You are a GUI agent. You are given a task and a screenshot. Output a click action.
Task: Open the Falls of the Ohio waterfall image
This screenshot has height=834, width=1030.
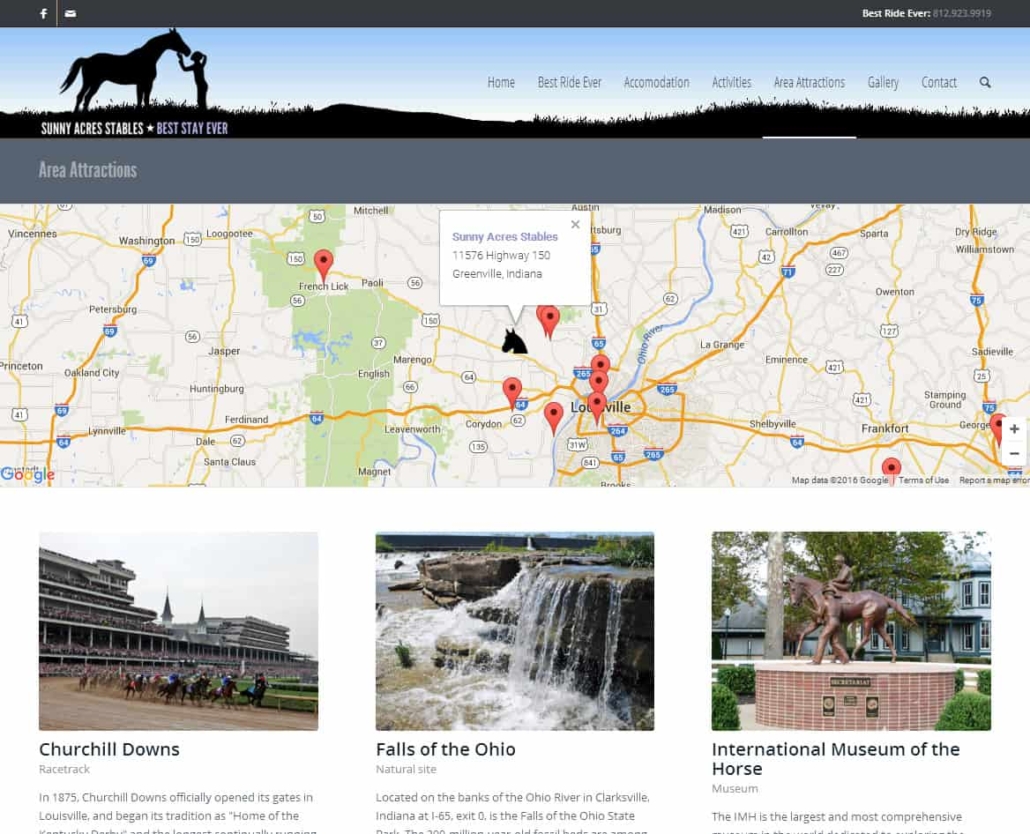click(514, 630)
